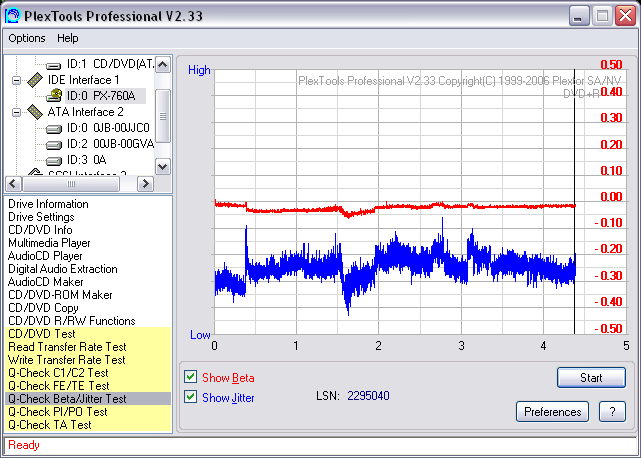Collapse the ATA Interface 2 tree node
Screen dimensions: 641x458
pyautogui.click(x=16, y=112)
